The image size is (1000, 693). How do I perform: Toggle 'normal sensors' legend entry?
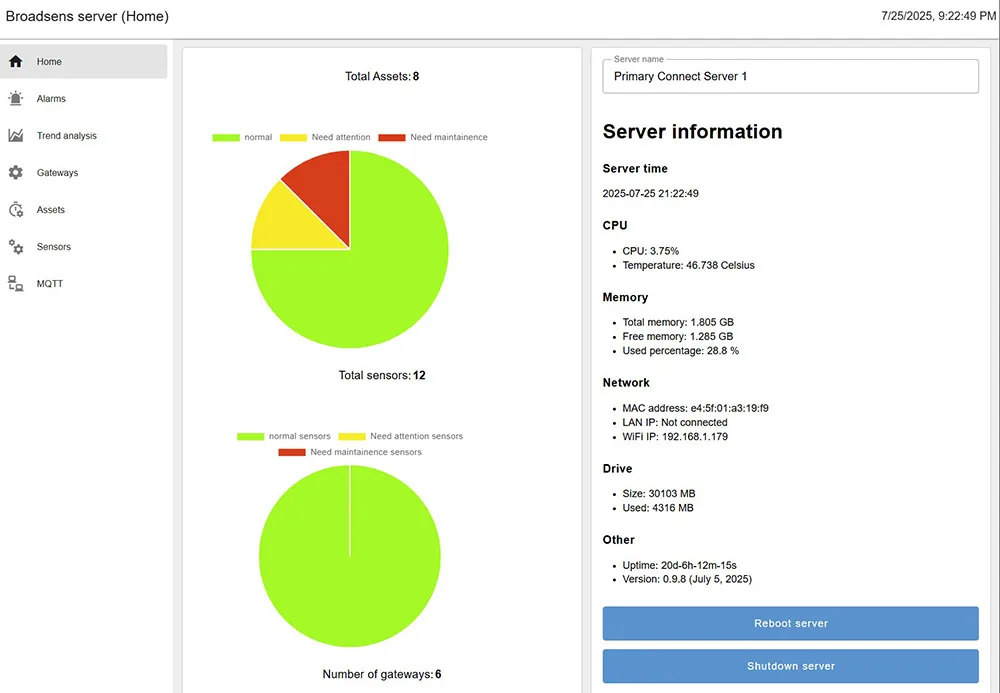tap(284, 436)
